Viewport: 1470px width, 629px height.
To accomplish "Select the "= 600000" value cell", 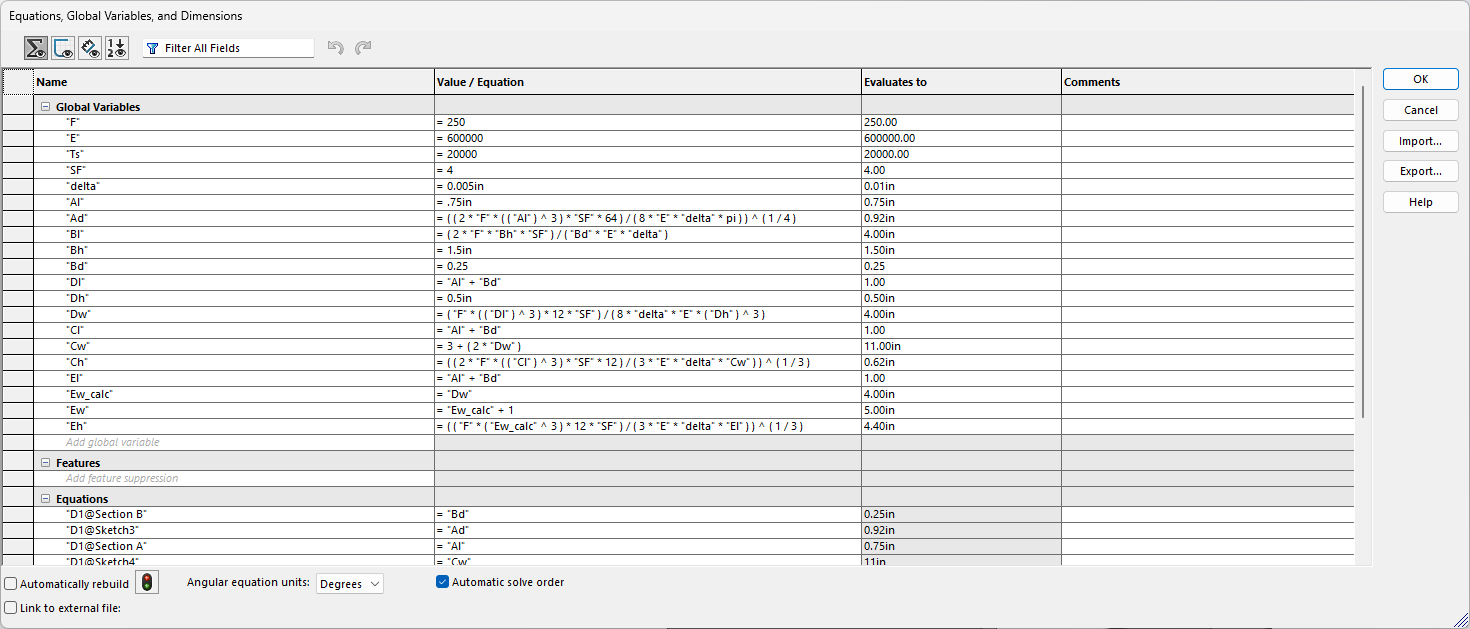I will pyautogui.click(x=647, y=138).
